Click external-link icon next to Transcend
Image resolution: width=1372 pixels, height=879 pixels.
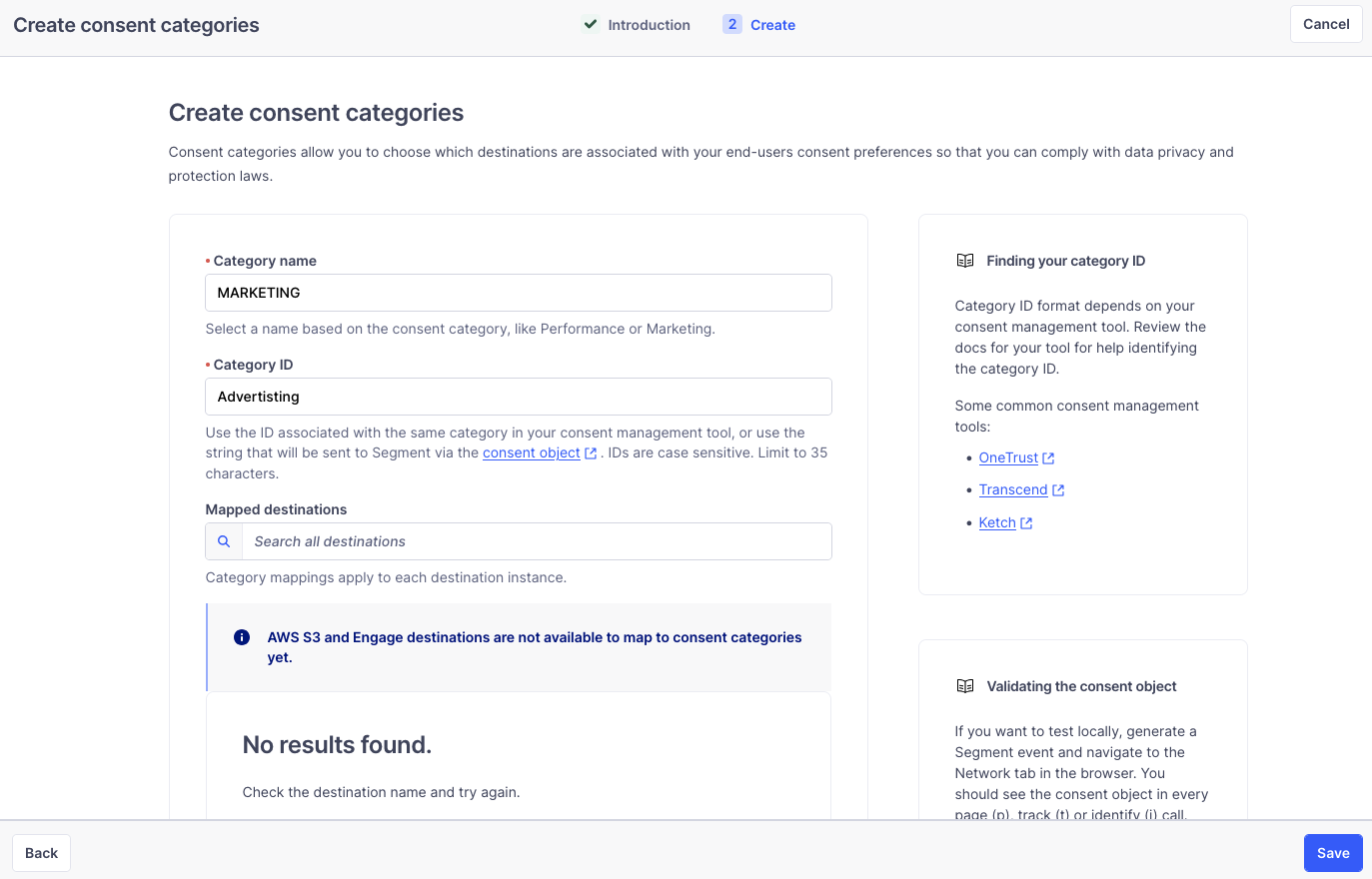pos(1058,490)
